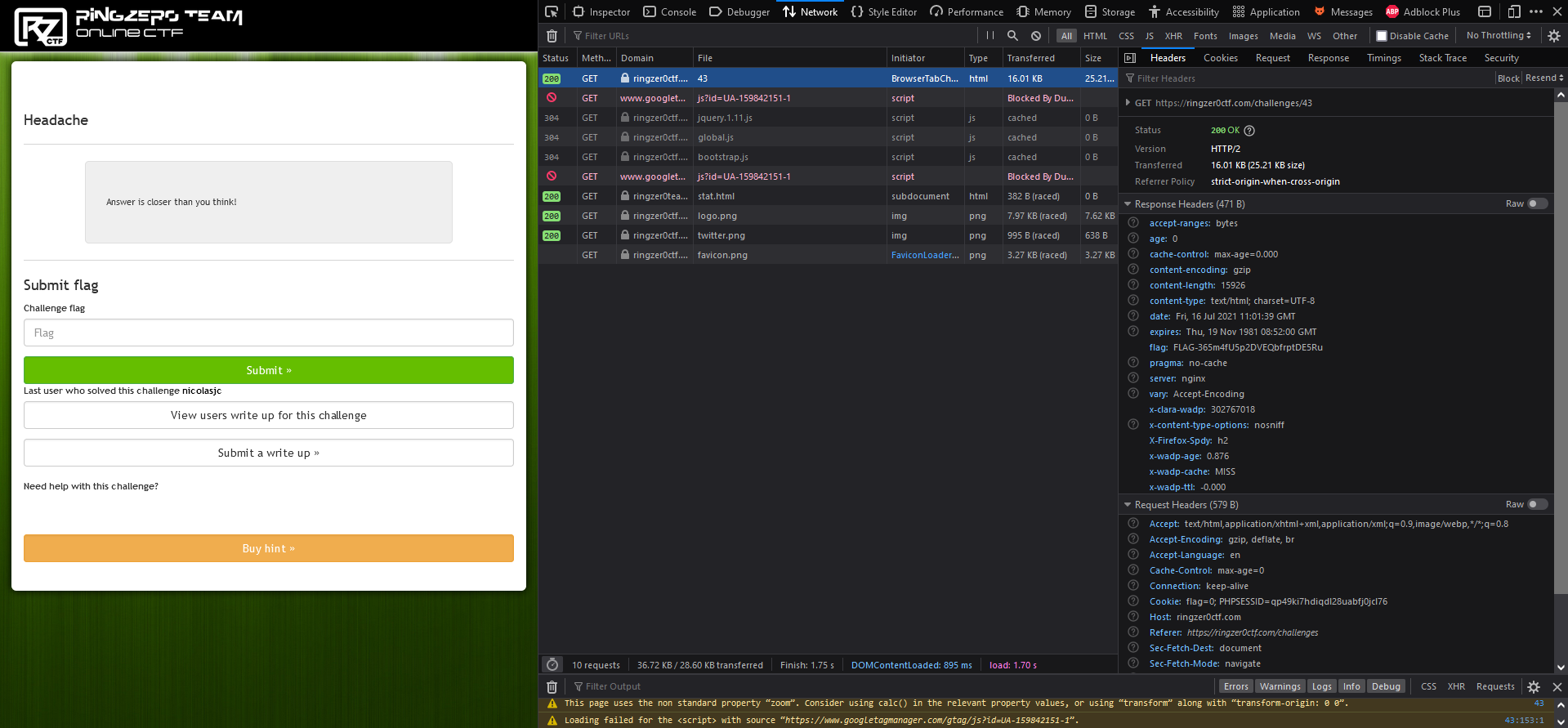Pause network recording
The width and height of the screenshot is (1568, 728).
coord(990,36)
